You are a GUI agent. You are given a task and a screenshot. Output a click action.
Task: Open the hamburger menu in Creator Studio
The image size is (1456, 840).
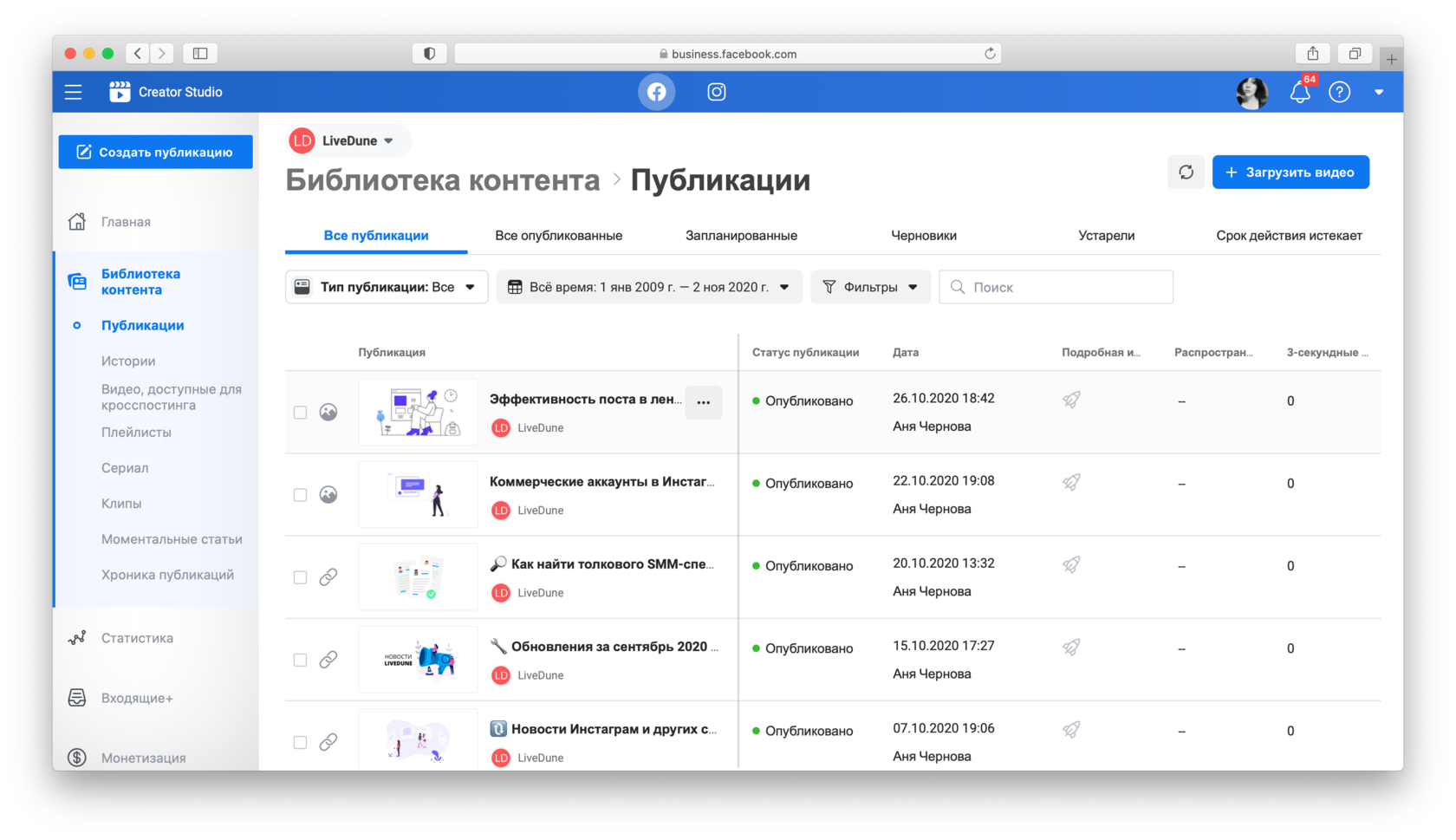tap(74, 92)
